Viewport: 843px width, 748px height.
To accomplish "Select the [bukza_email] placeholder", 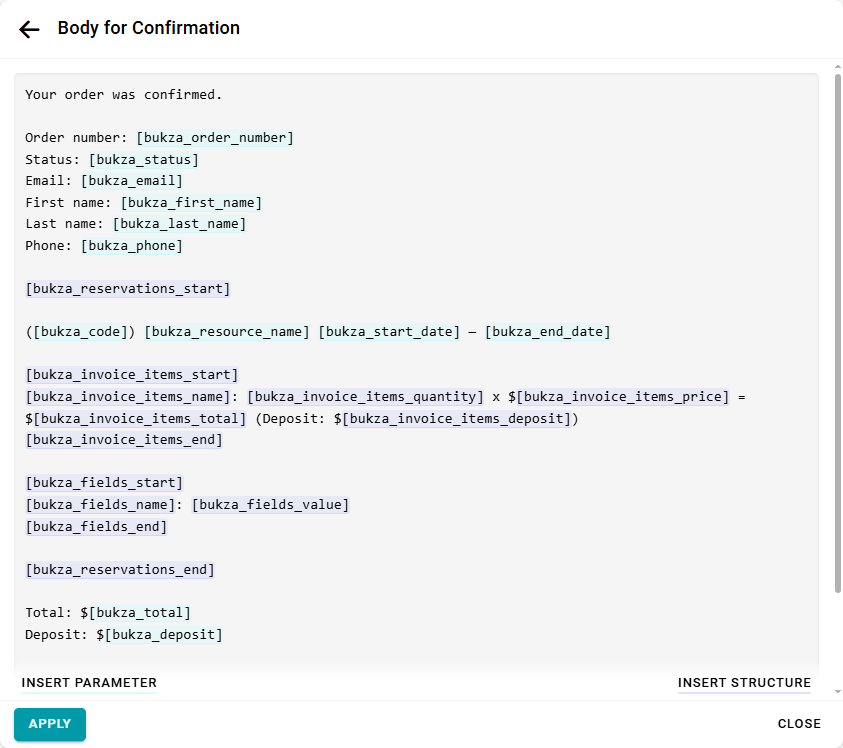I will click(132, 181).
